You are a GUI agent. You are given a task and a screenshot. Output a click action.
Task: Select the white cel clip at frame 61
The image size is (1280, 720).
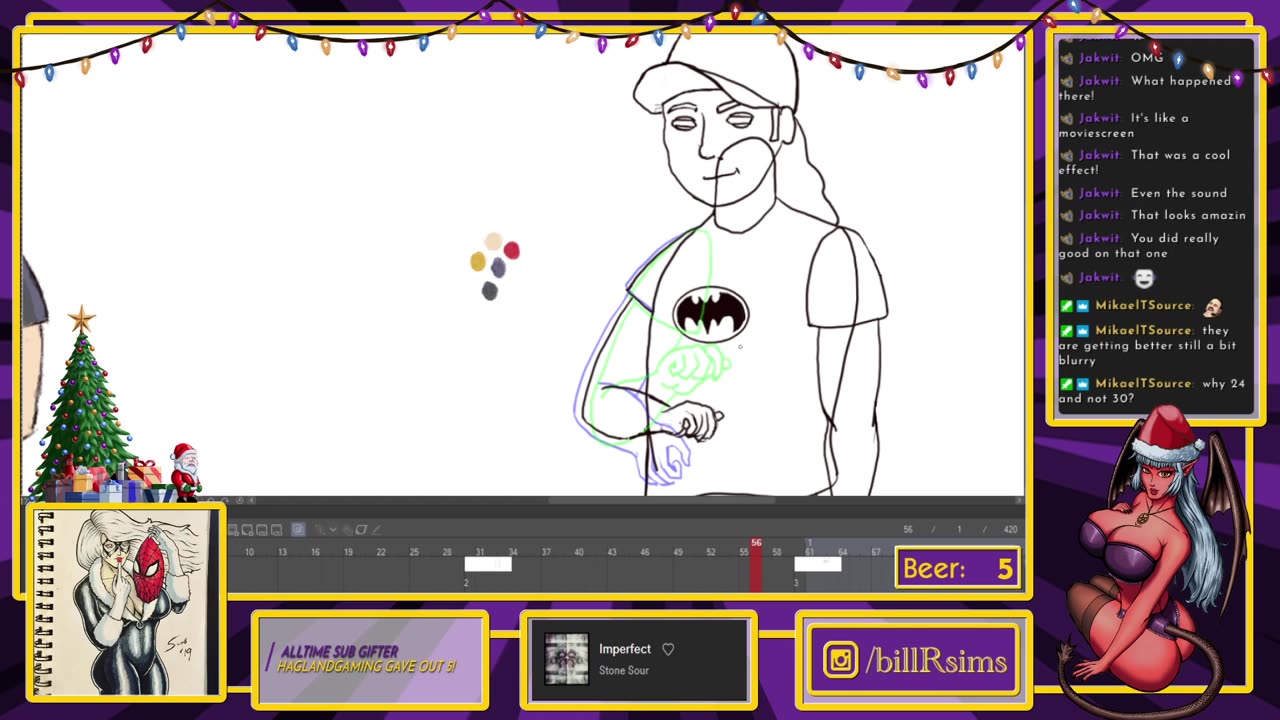pos(817,564)
